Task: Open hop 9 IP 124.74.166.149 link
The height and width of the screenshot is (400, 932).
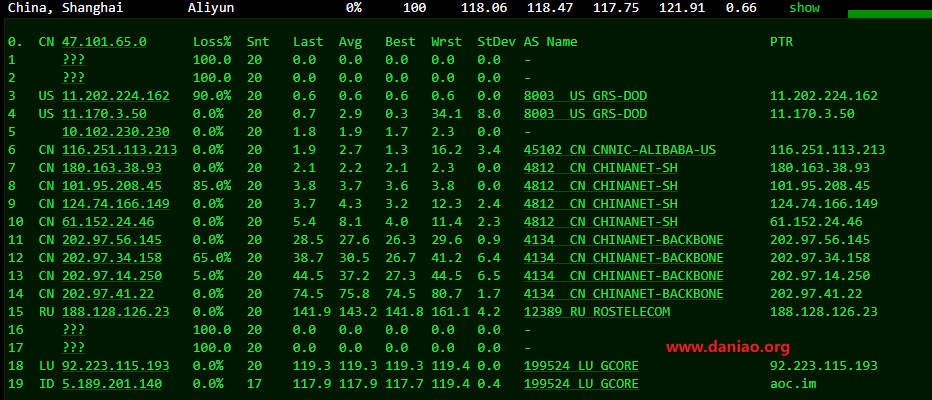Action: pos(115,204)
